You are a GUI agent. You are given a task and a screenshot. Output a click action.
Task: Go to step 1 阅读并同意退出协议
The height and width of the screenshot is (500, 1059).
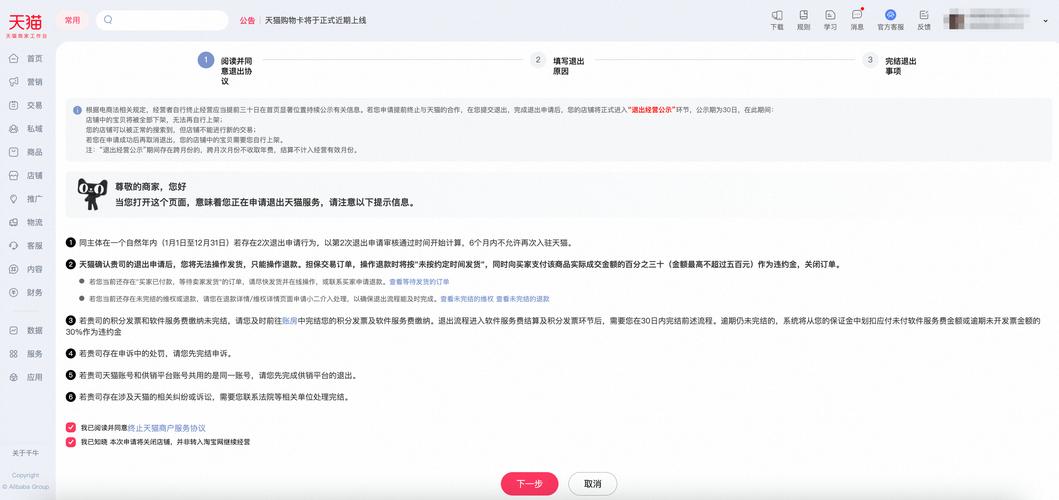pyautogui.click(x=227, y=70)
